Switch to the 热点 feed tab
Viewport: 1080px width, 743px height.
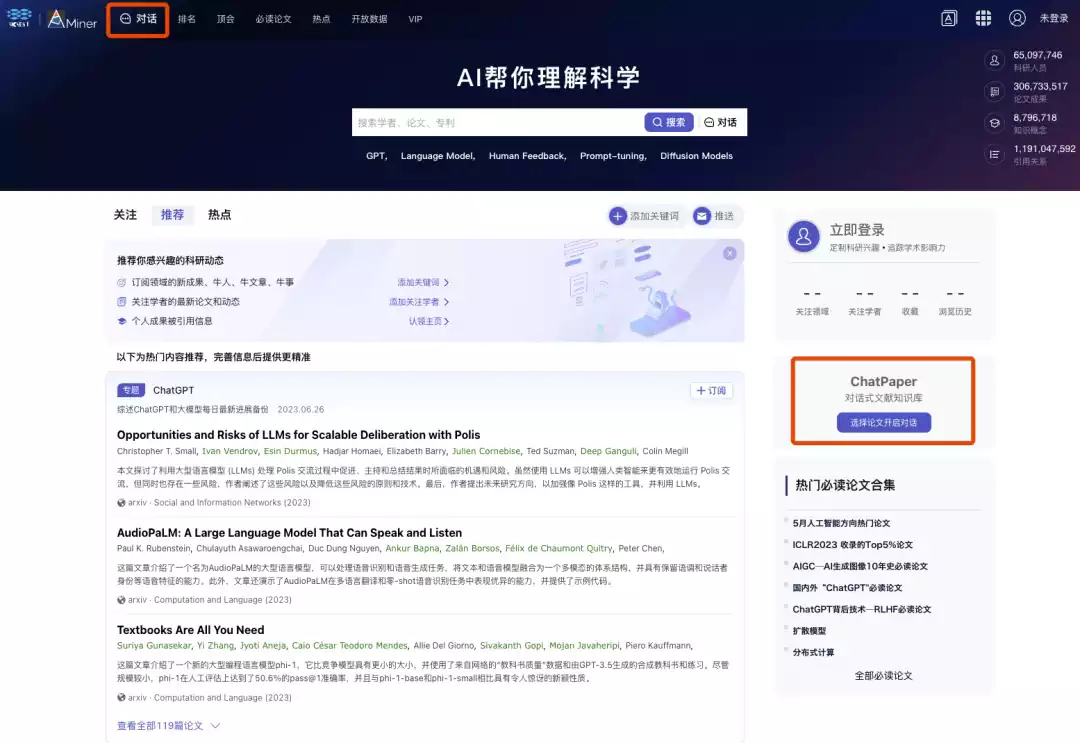pyautogui.click(x=220, y=215)
